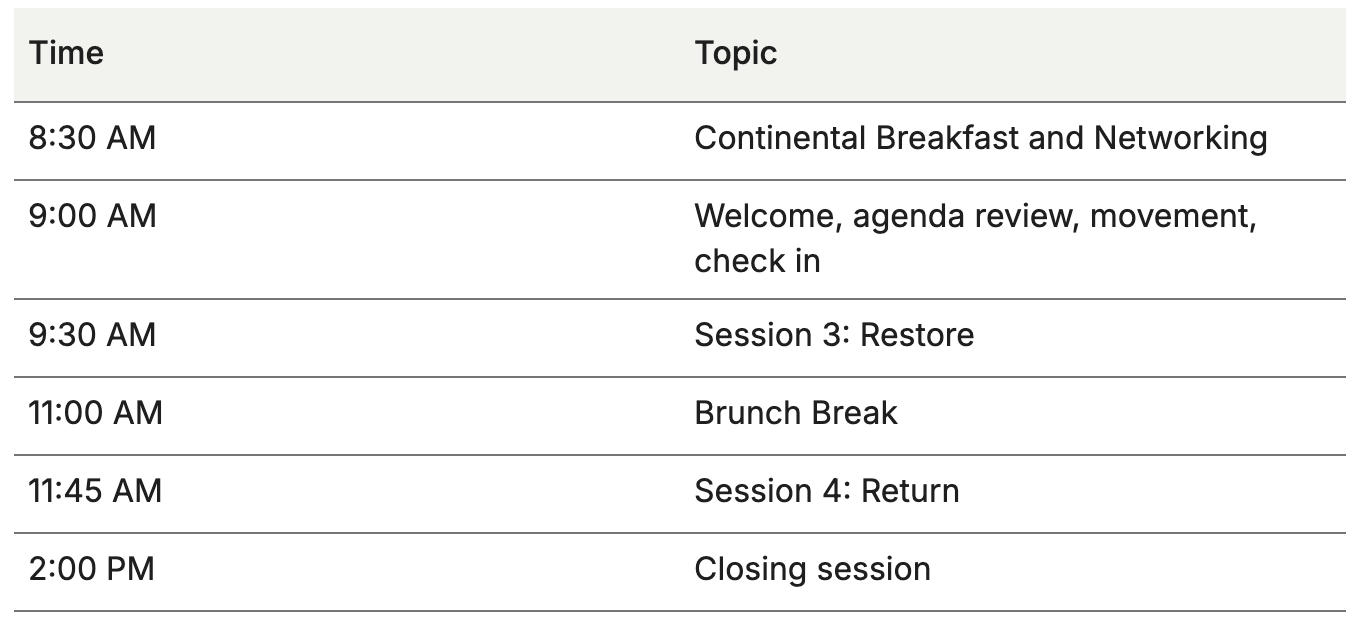The width and height of the screenshot is (1370, 640).
Task: Click the Time column header
Action: 66,53
